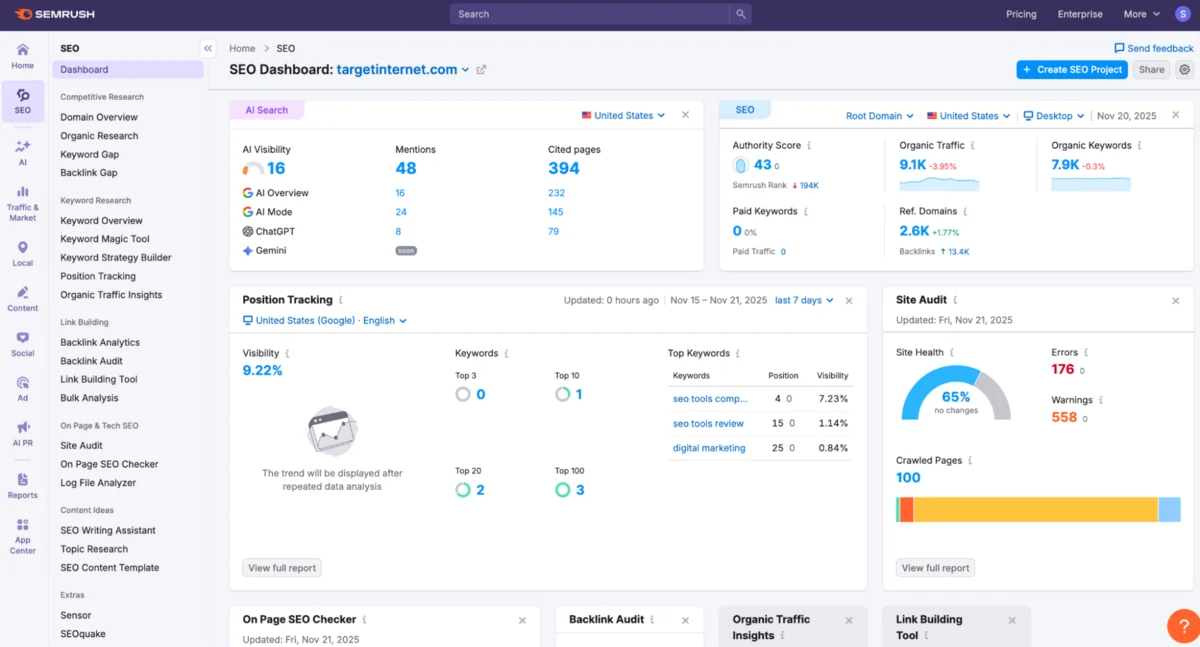Open Domain Overview in sidebar
This screenshot has height=647, width=1200.
(99, 117)
